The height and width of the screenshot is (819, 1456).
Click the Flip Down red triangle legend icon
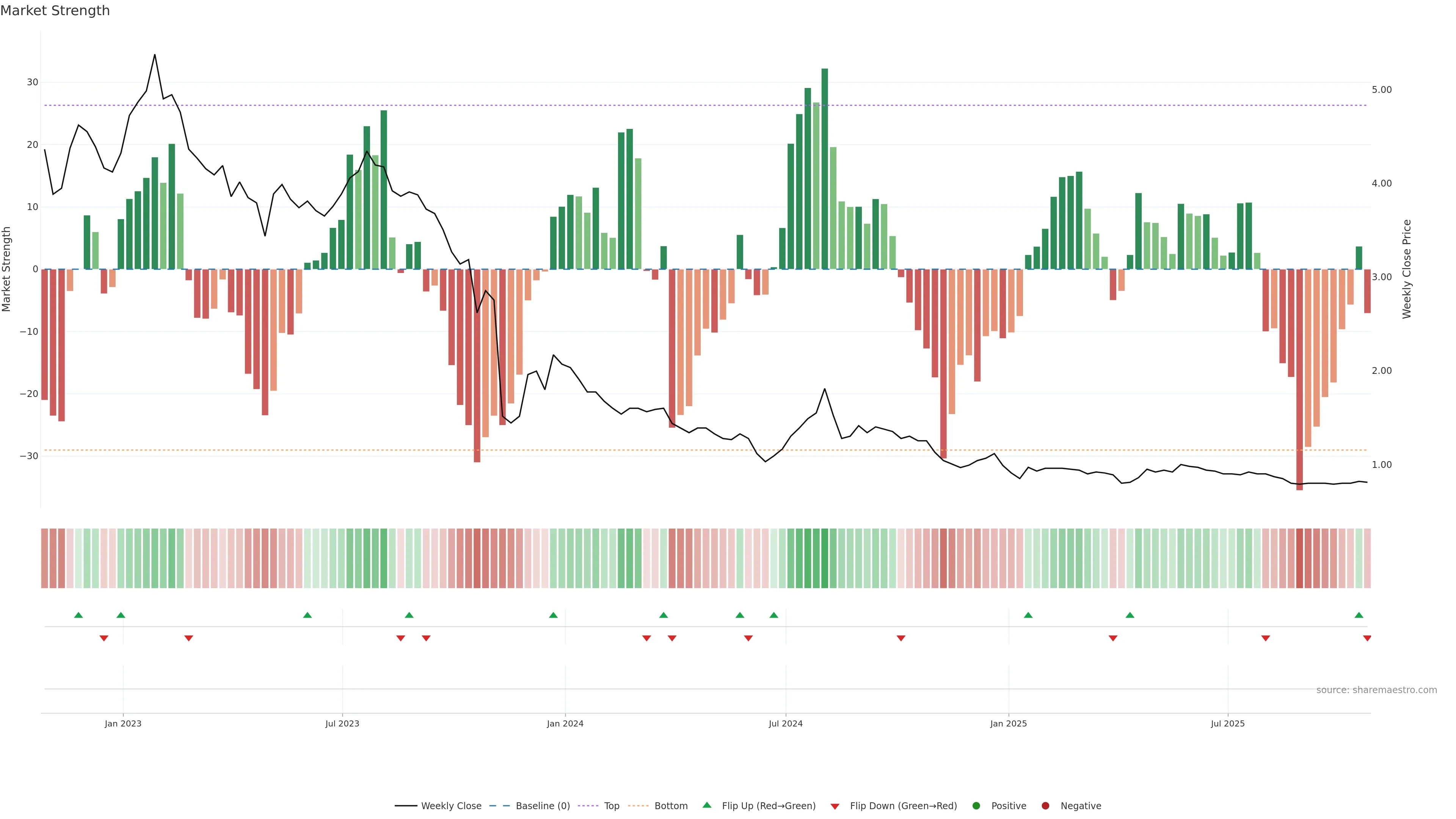[x=835, y=806]
